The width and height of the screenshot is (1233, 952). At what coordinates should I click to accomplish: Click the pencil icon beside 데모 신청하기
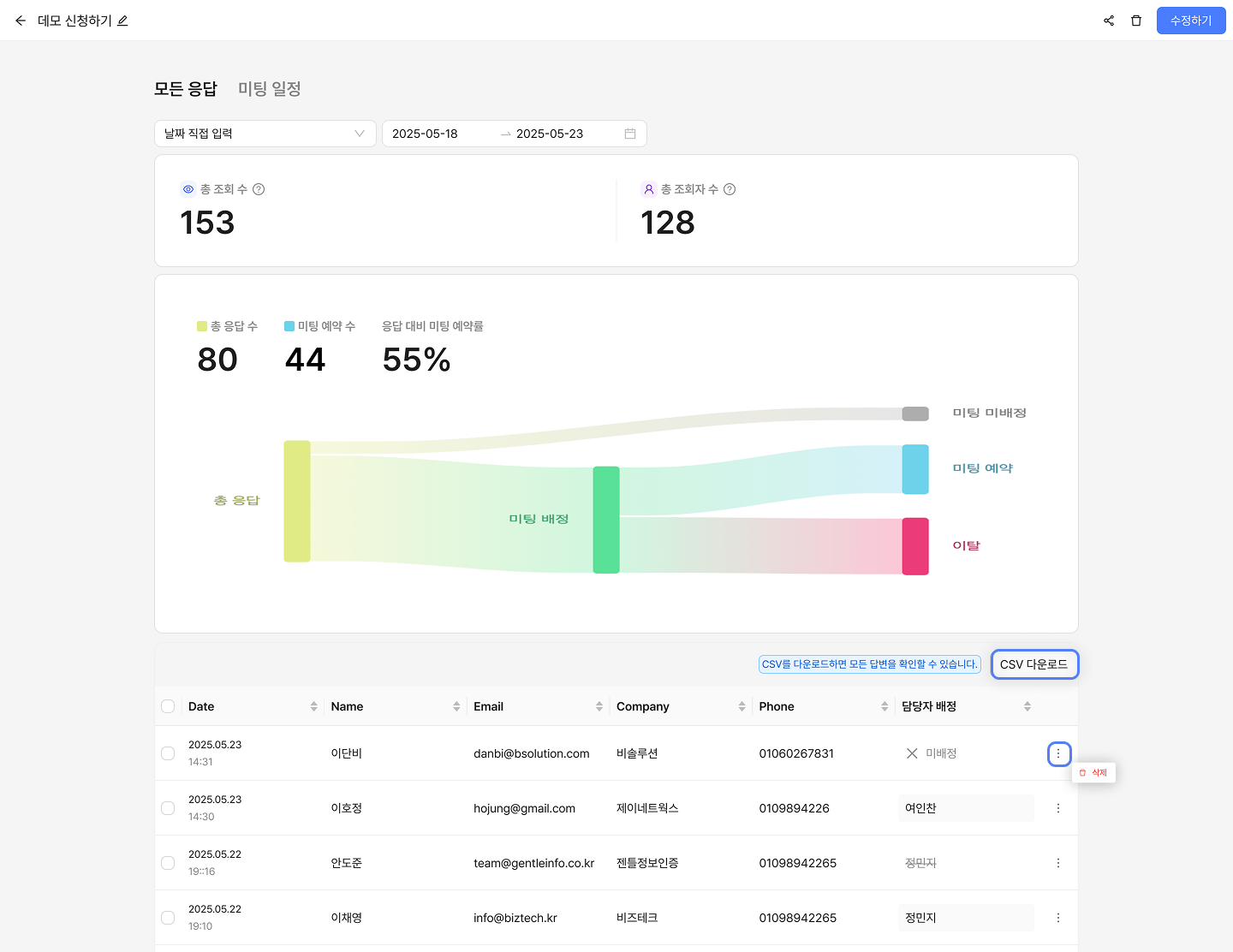(x=122, y=21)
